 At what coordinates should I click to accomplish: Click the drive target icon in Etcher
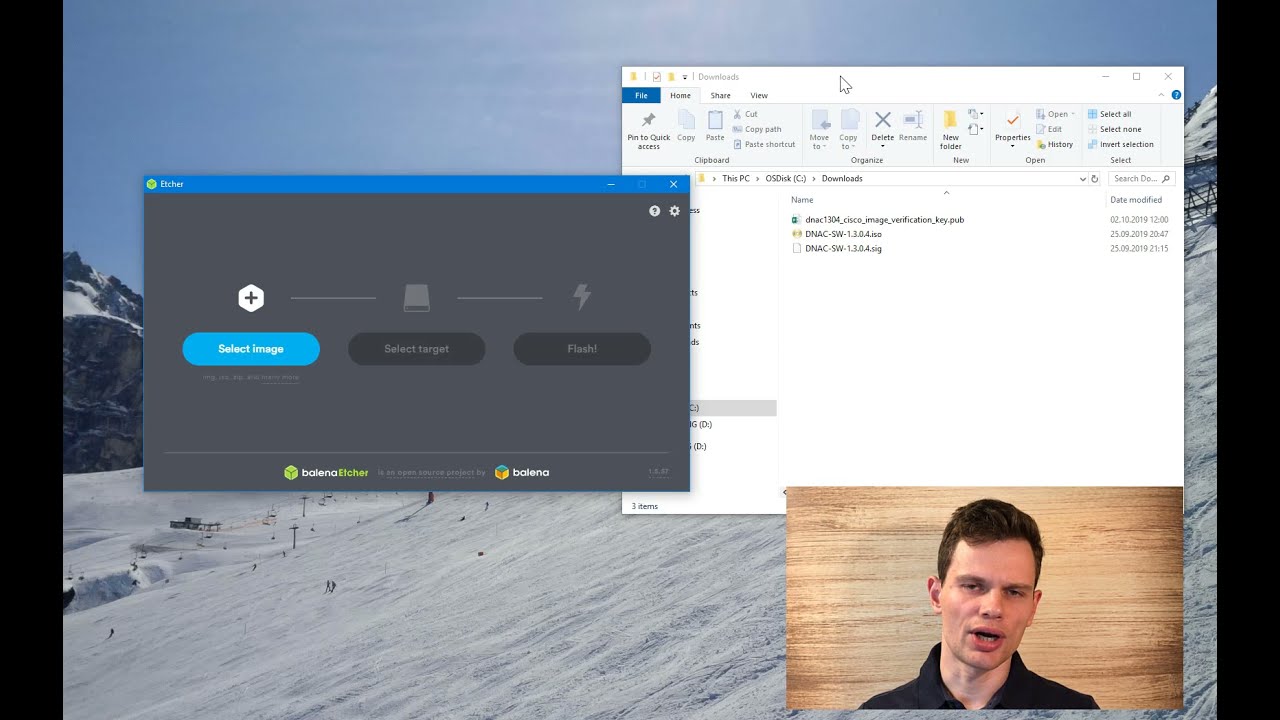point(417,298)
